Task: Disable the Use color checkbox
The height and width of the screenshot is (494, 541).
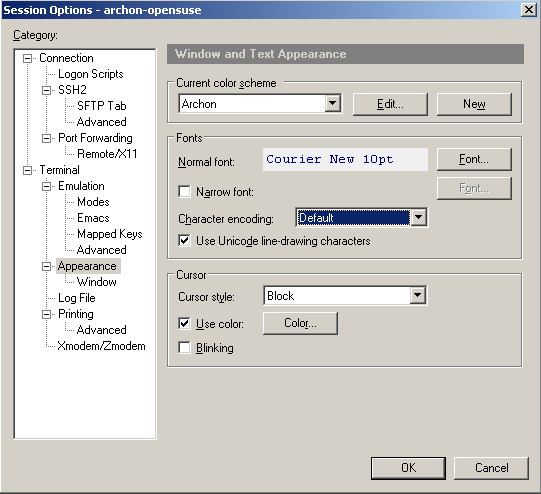Action: pyautogui.click(x=184, y=324)
